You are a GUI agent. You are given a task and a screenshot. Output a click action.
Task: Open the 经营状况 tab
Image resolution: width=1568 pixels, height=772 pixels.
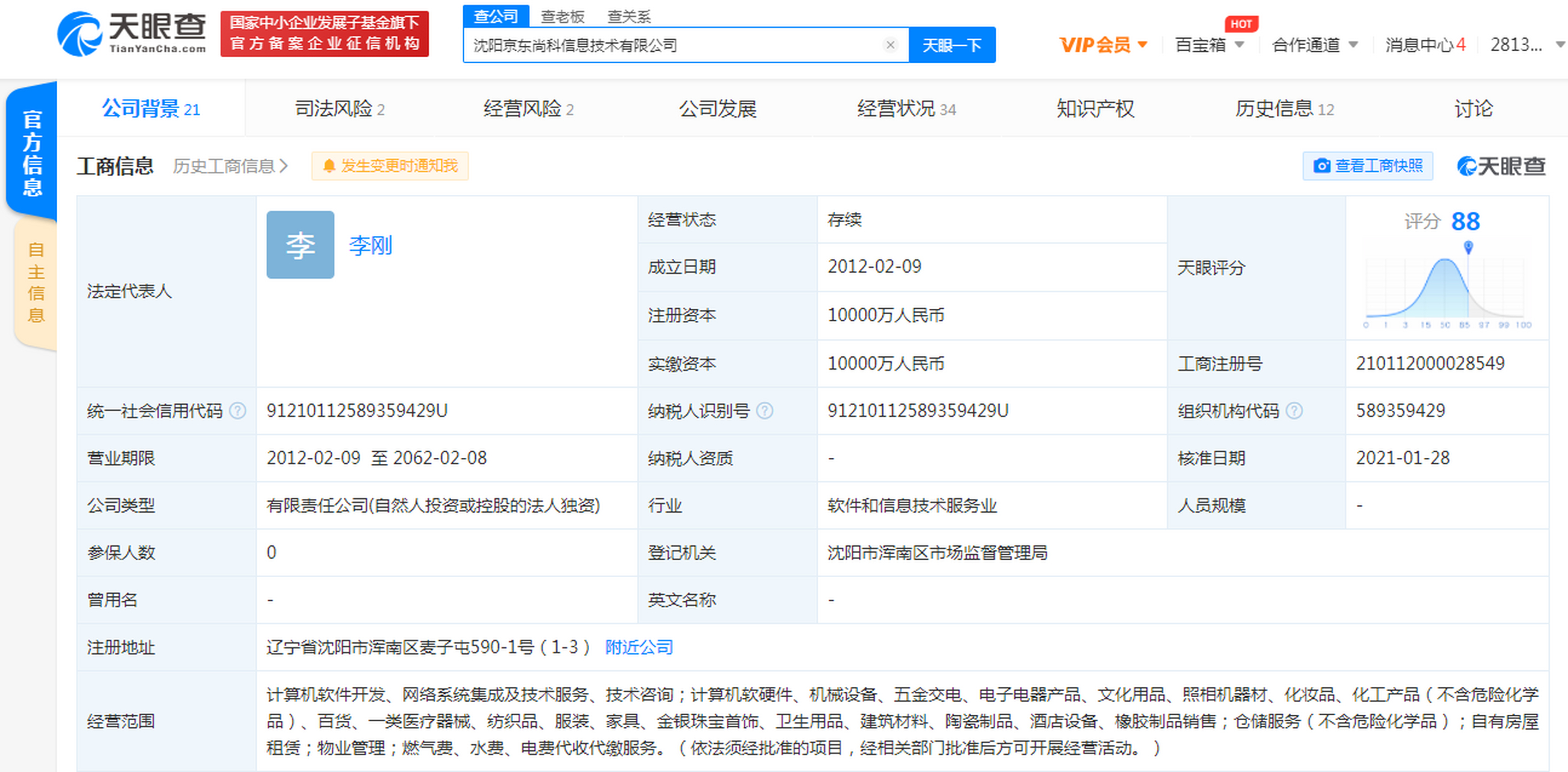pos(906,109)
